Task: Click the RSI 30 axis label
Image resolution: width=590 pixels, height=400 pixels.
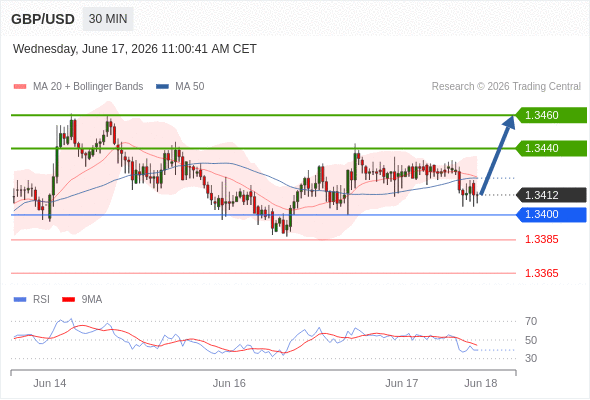Action: 531,358
